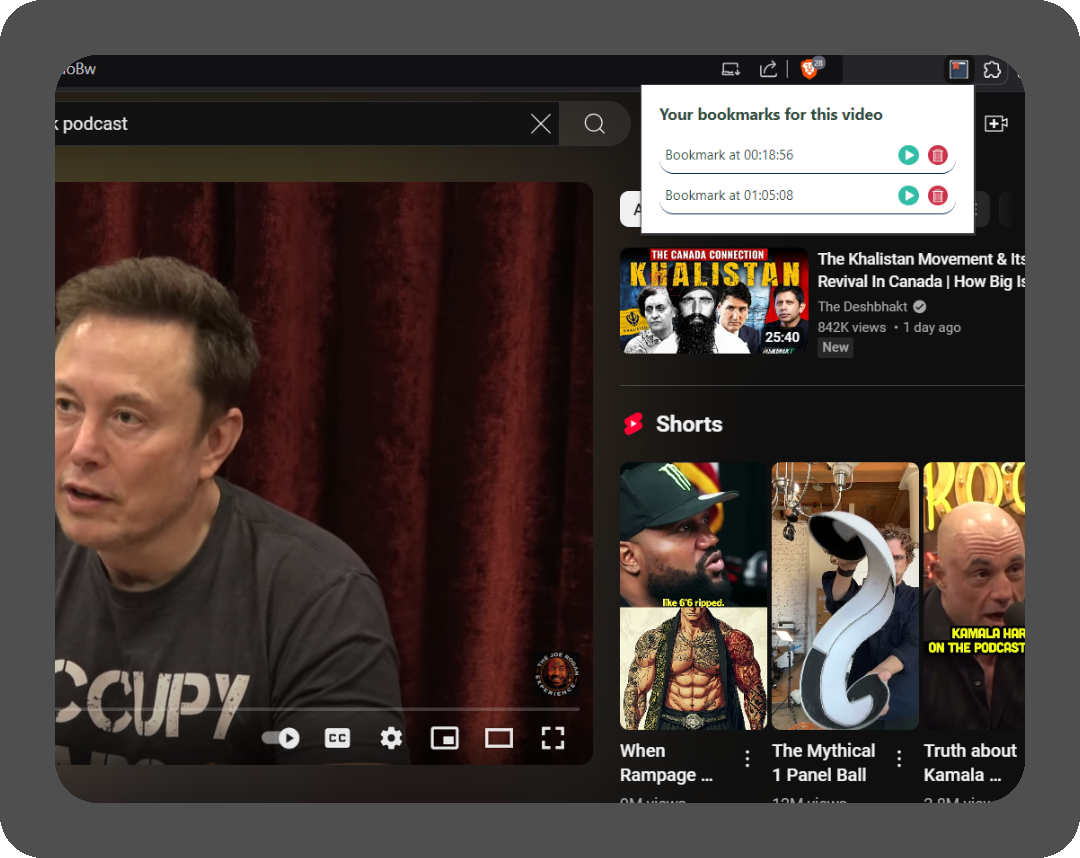Screen dimensions: 1080x858
Task: Open video settings gear
Action: 391,738
